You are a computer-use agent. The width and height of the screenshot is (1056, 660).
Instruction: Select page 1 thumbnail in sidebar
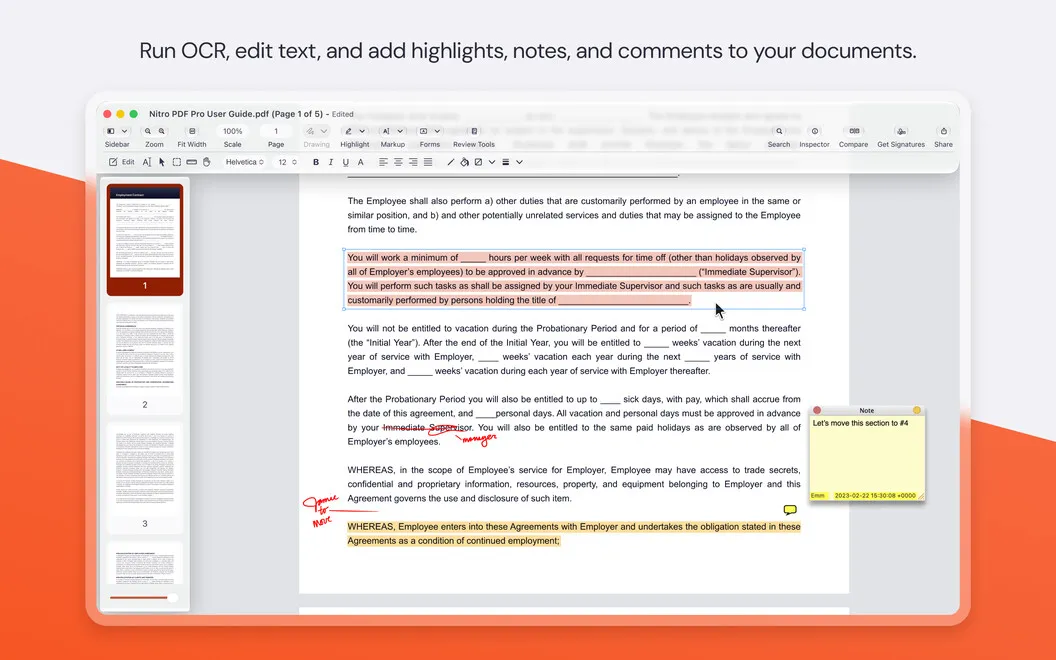pos(145,239)
